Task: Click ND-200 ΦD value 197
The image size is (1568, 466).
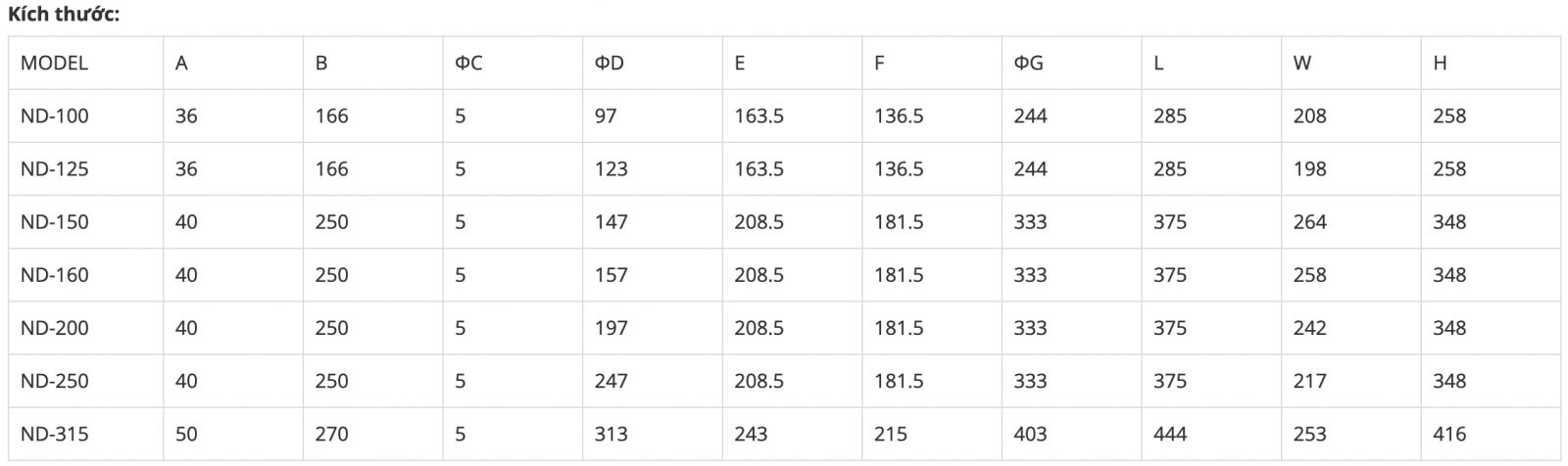Action: click(611, 327)
